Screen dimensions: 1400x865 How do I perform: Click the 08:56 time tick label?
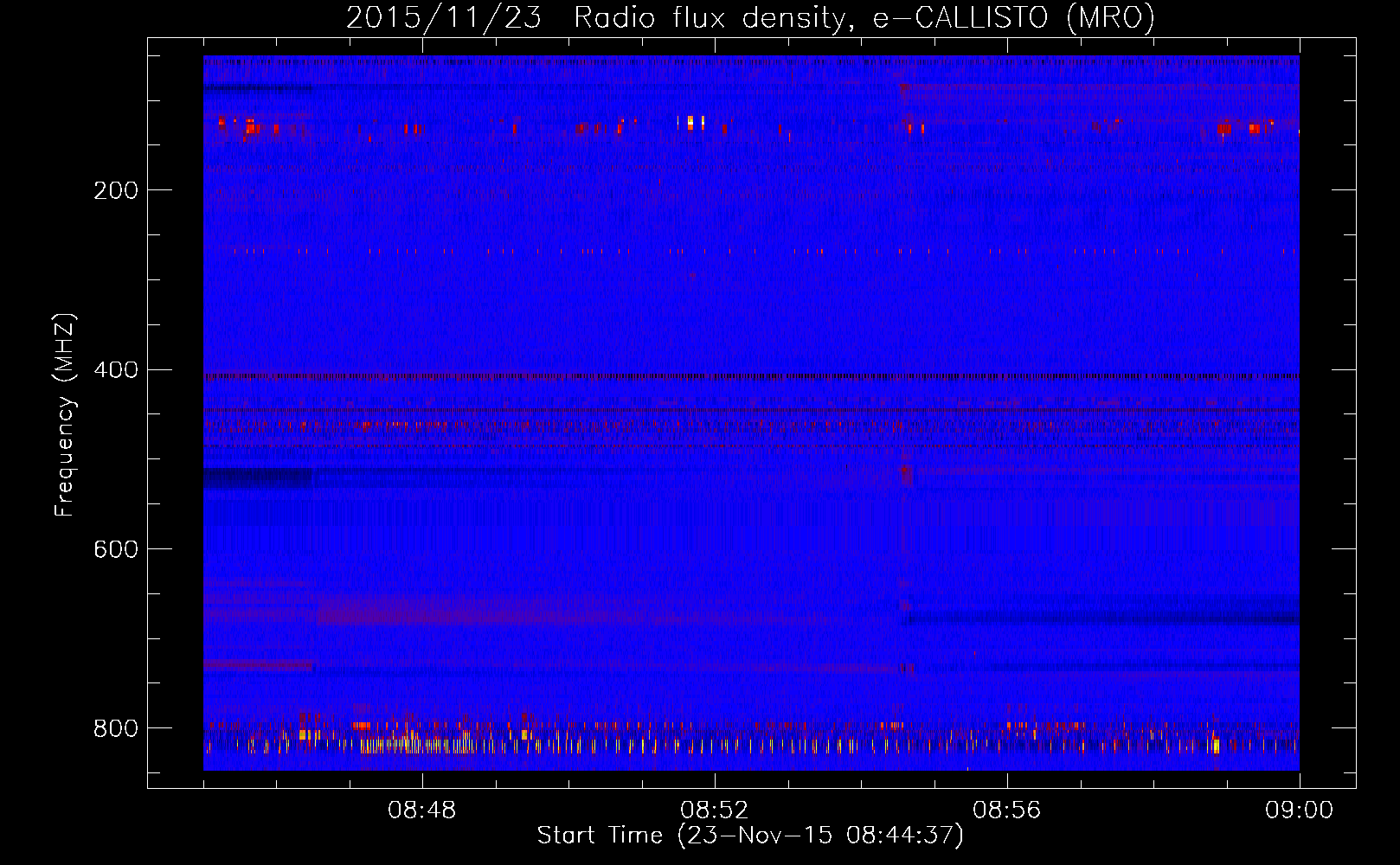pyautogui.click(x=1007, y=811)
